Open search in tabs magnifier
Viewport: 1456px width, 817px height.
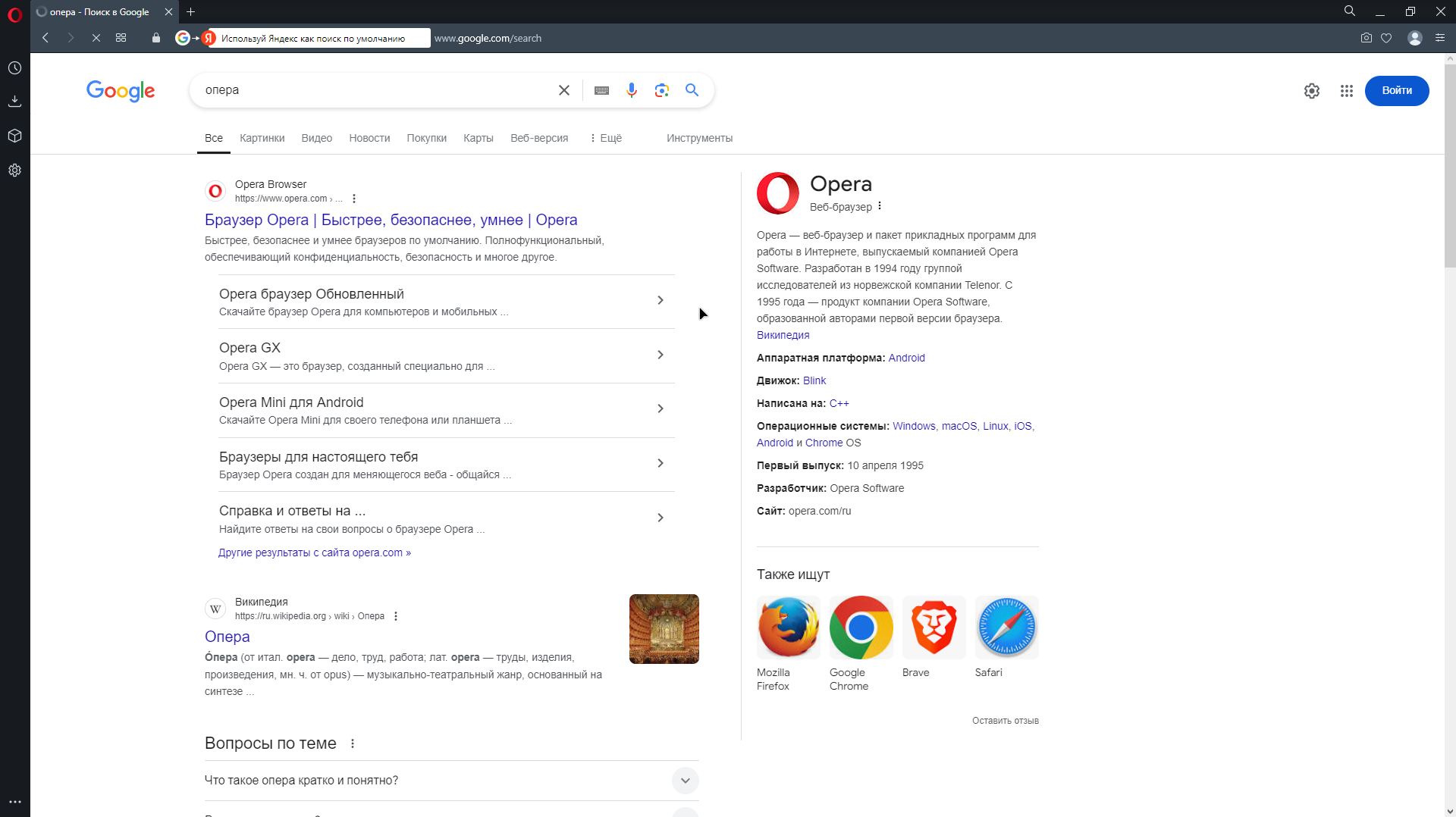(1350, 11)
